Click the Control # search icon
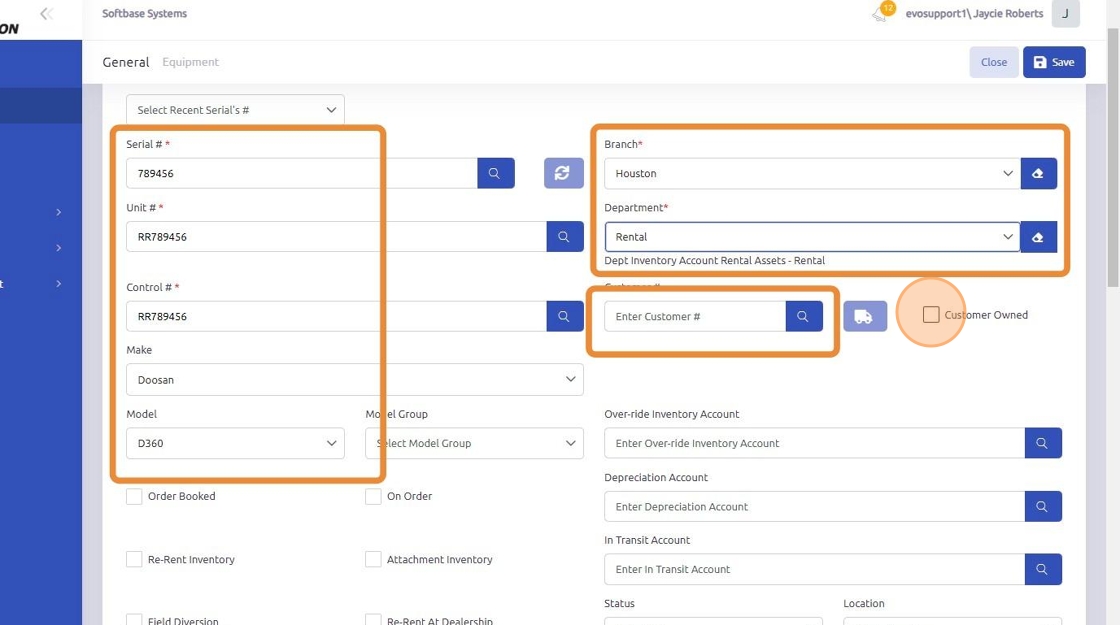Viewport: 1120px width, 625px height. [564, 316]
